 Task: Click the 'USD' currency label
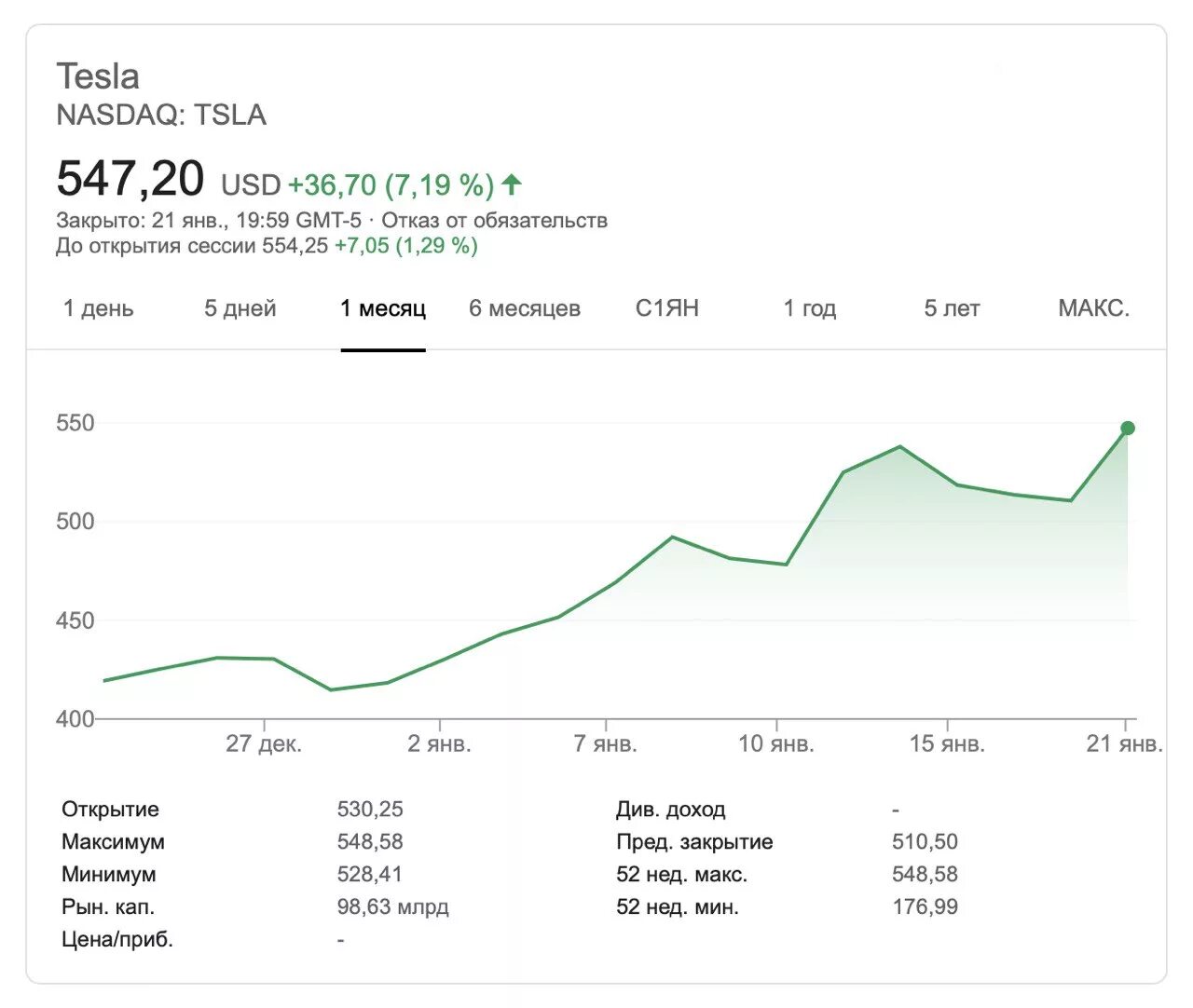coord(251,184)
